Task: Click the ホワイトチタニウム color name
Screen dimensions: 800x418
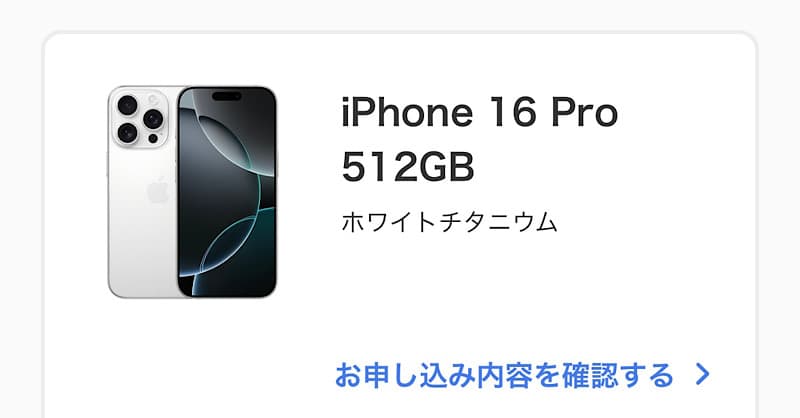Action: [x=449, y=223]
